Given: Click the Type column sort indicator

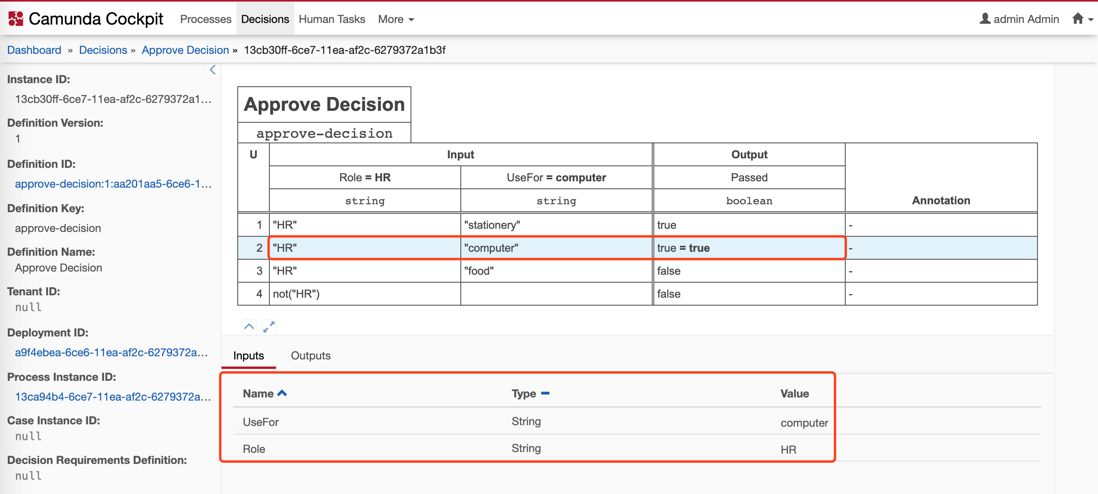Looking at the screenshot, I should pyautogui.click(x=545, y=394).
